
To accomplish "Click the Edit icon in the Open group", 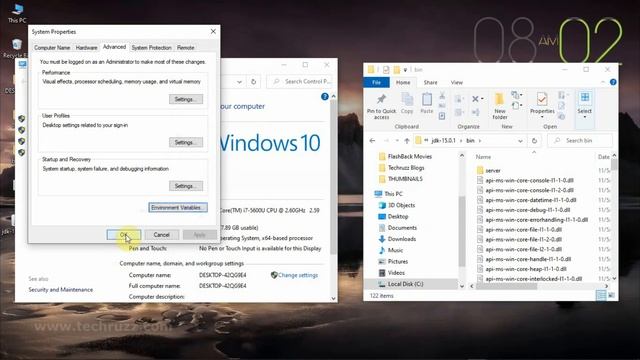I will click(x=562, y=106).
